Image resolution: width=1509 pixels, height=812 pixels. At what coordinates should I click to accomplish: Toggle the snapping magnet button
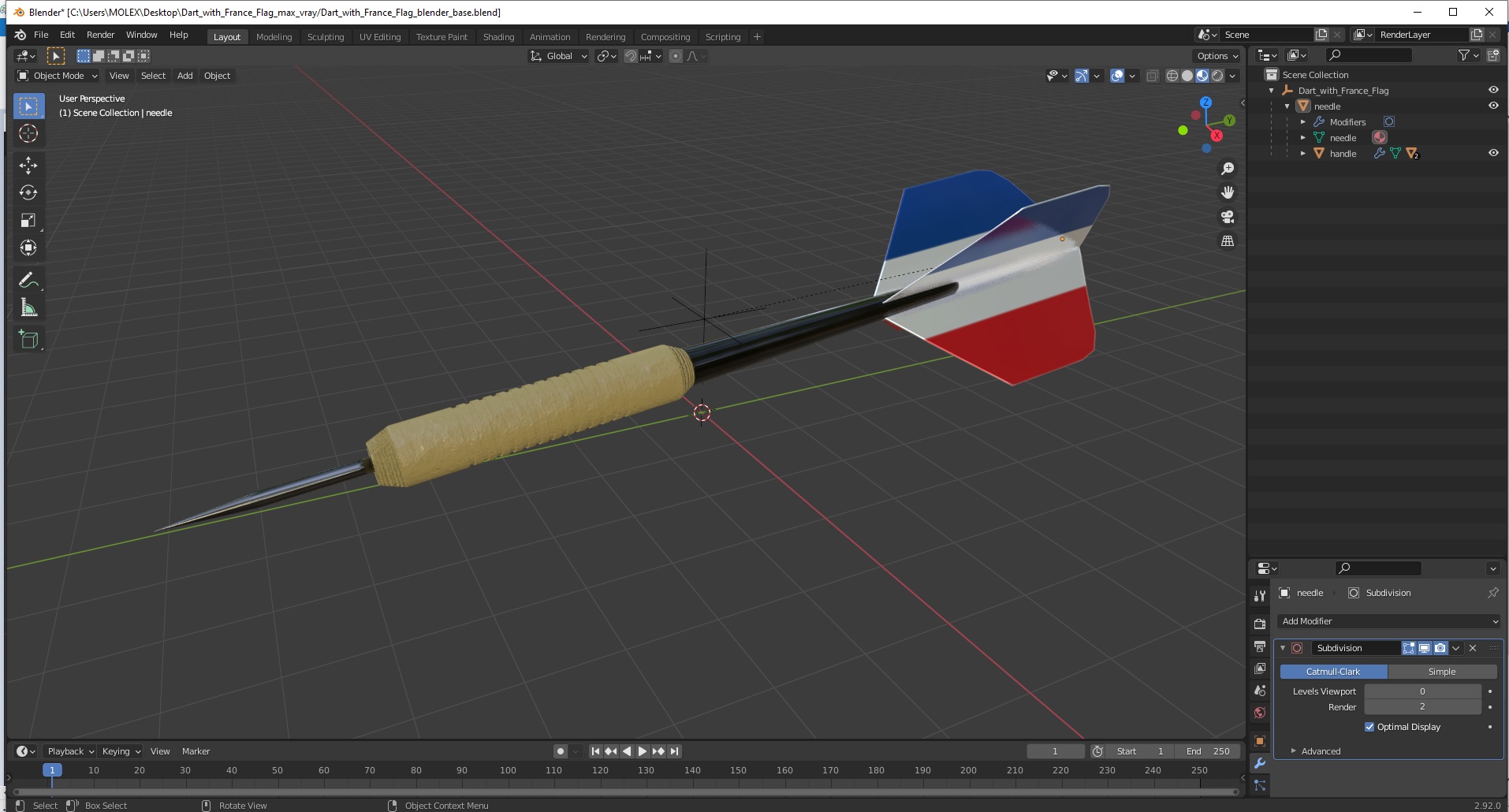[x=631, y=56]
